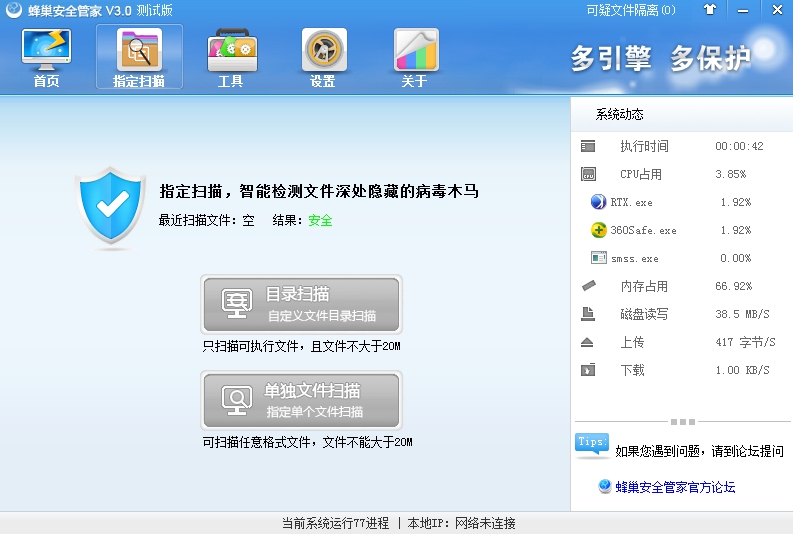Open 蜂巢安全管家官方论坛 forum link

click(675, 487)
